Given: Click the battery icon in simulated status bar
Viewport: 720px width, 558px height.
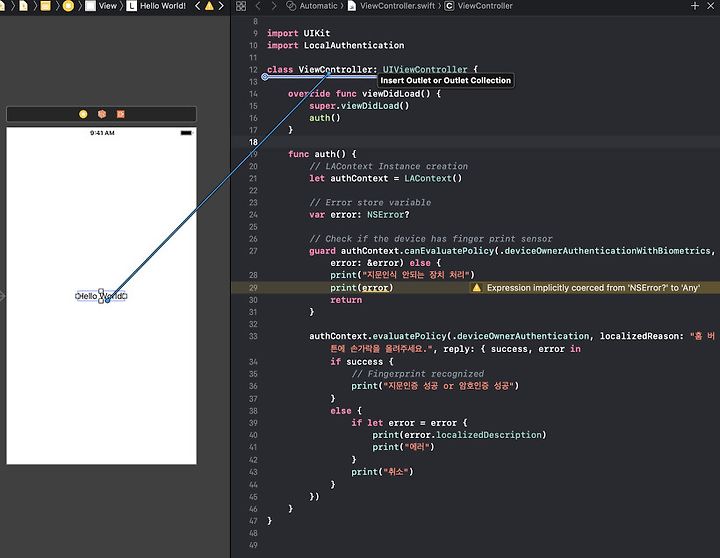Looking at the screenshot, I should 186,133.
